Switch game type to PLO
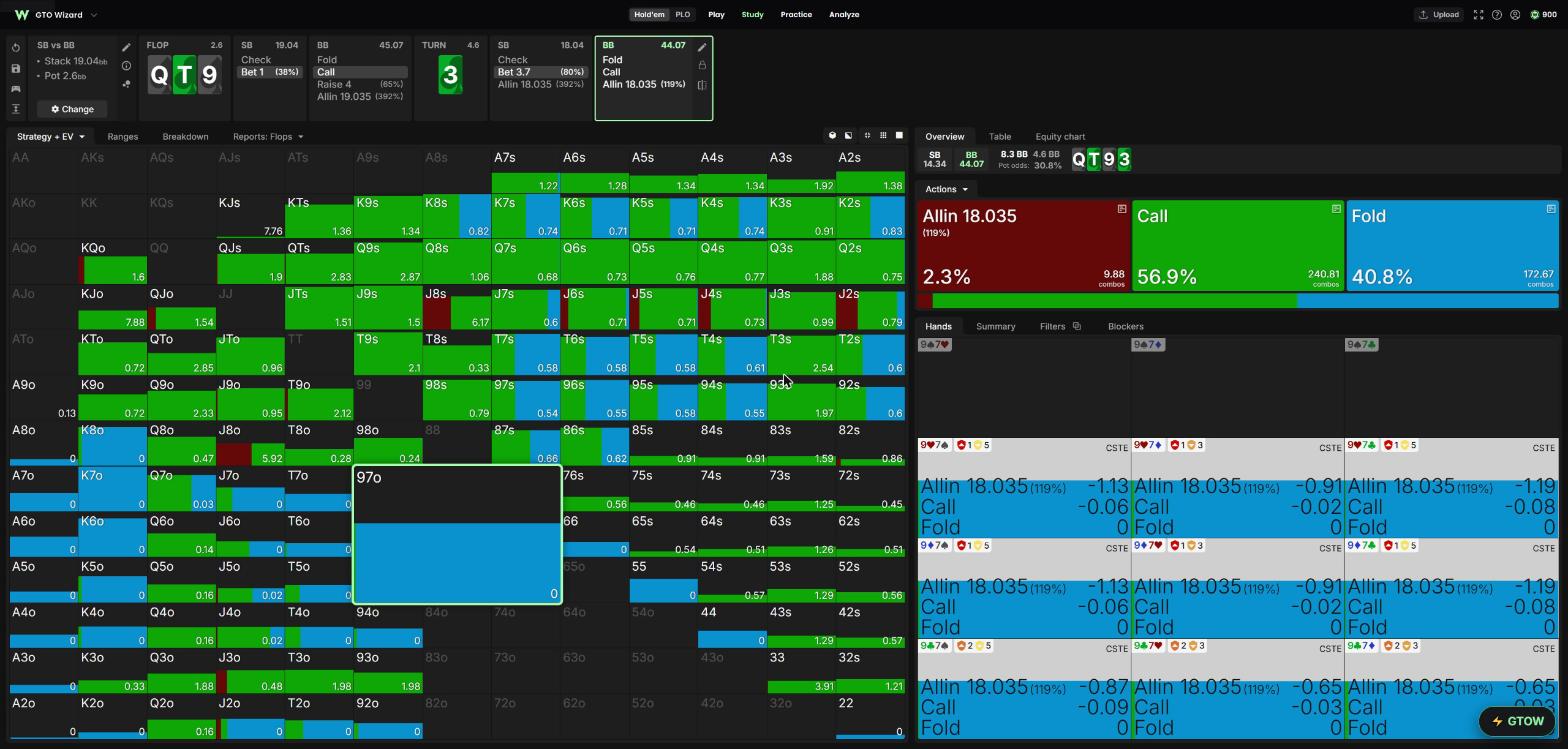Image resolution: width=1568 pixels, height=749 pixels. pyautogui.click(x=683, y=15)
